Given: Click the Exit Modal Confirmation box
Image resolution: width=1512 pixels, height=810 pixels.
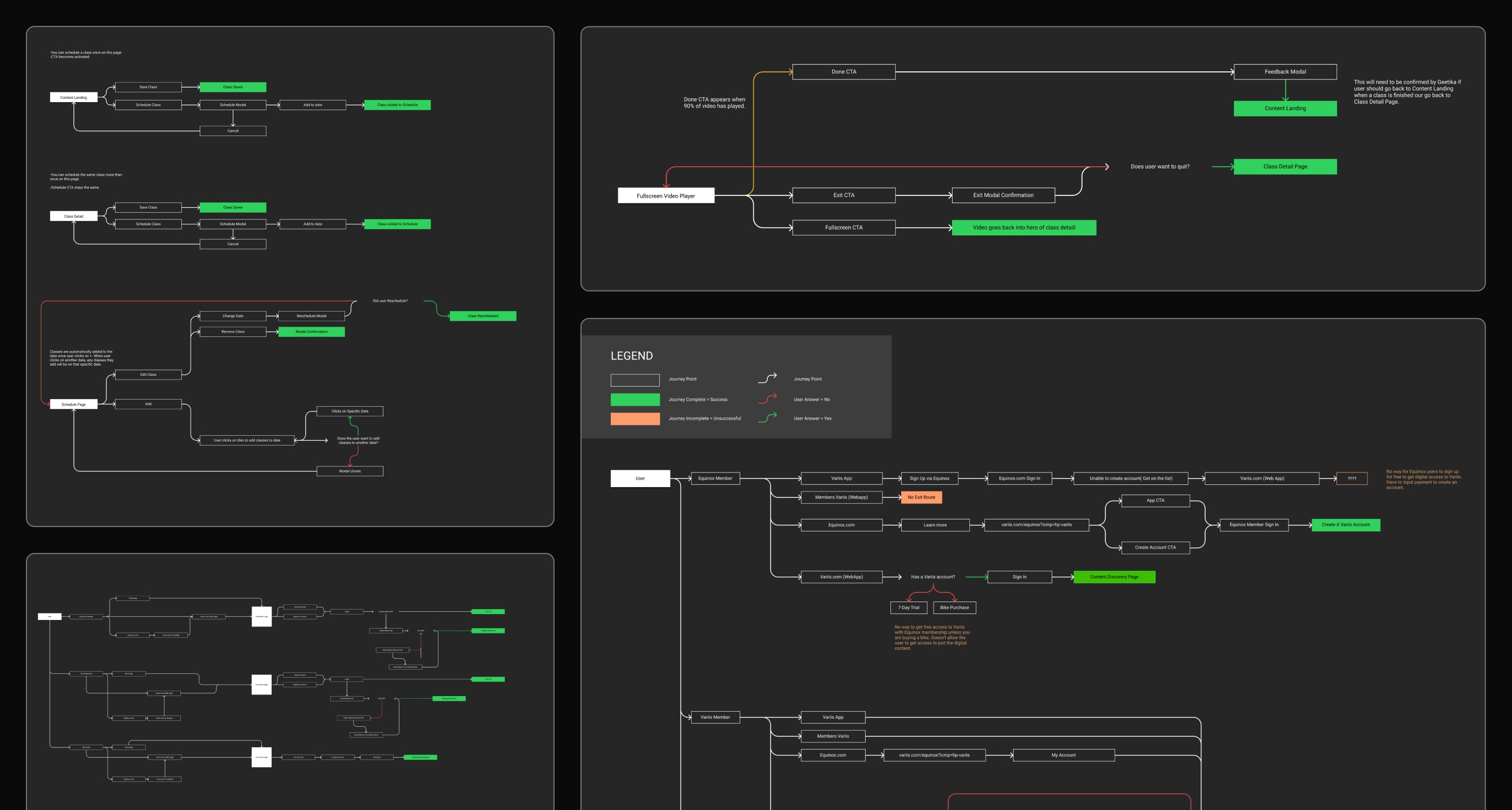Looking at the screenshot, I should pos(1003,195).
